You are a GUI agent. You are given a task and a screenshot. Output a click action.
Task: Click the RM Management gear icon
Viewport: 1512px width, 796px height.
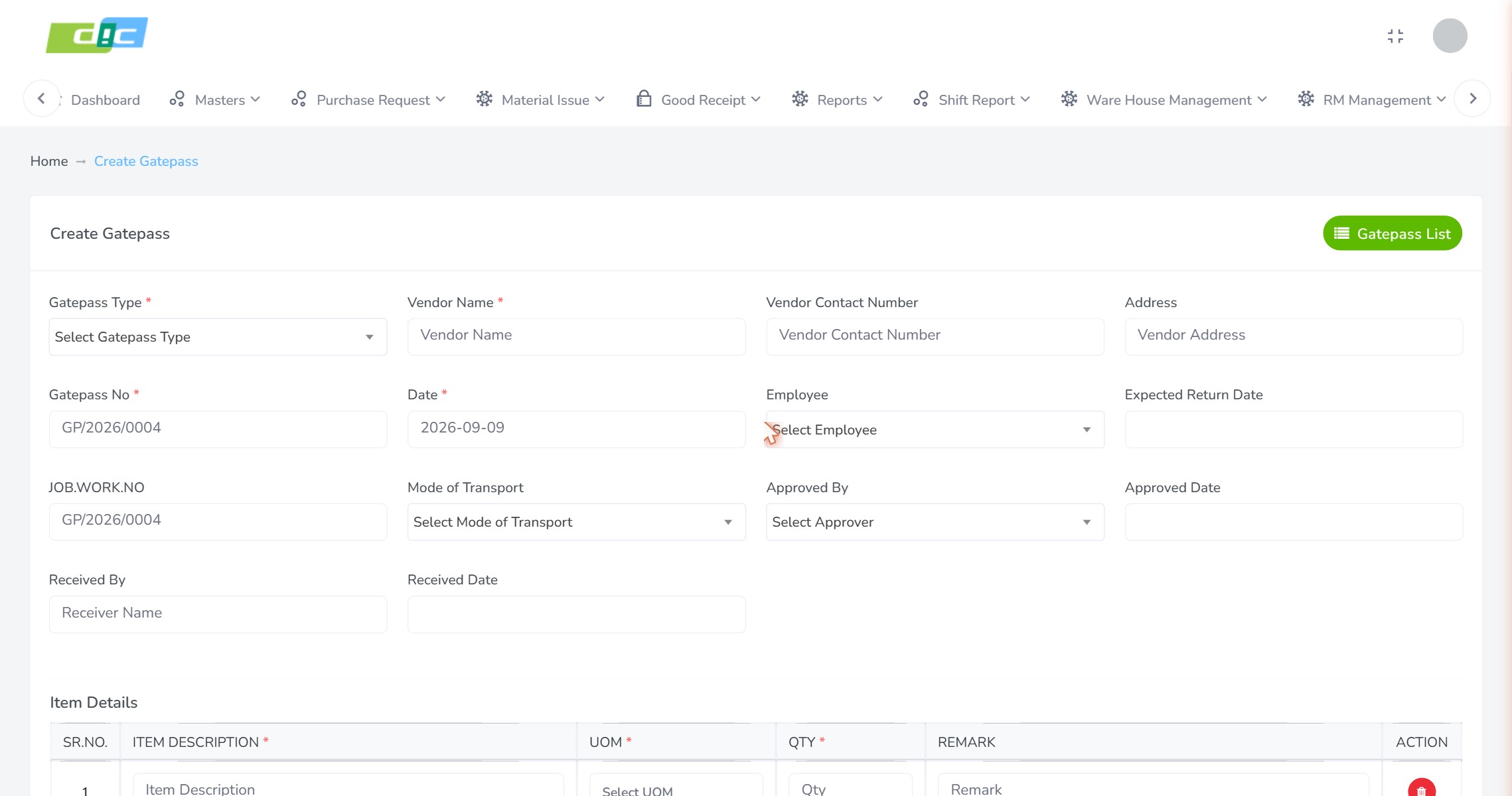coord(1306,99)
